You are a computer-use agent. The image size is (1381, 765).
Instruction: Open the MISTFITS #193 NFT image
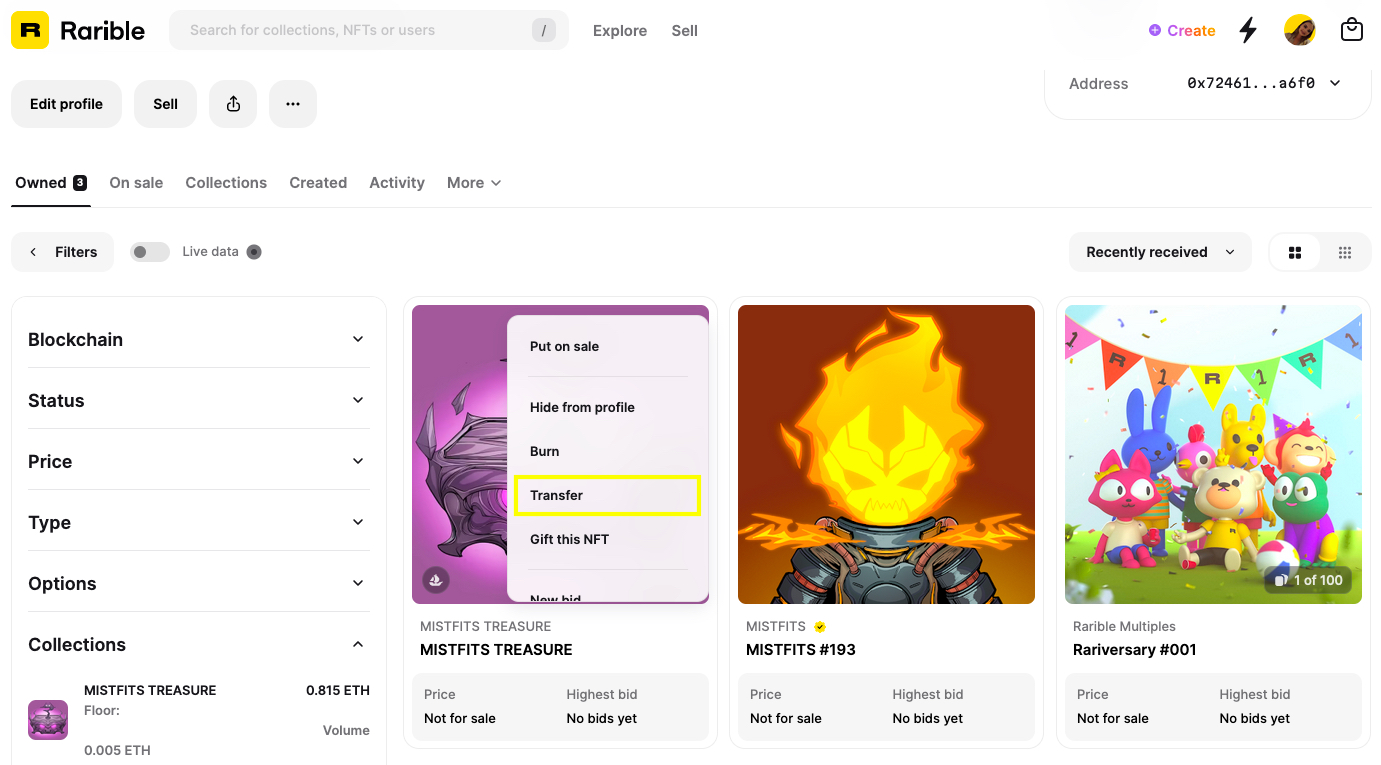coord(886,454)
